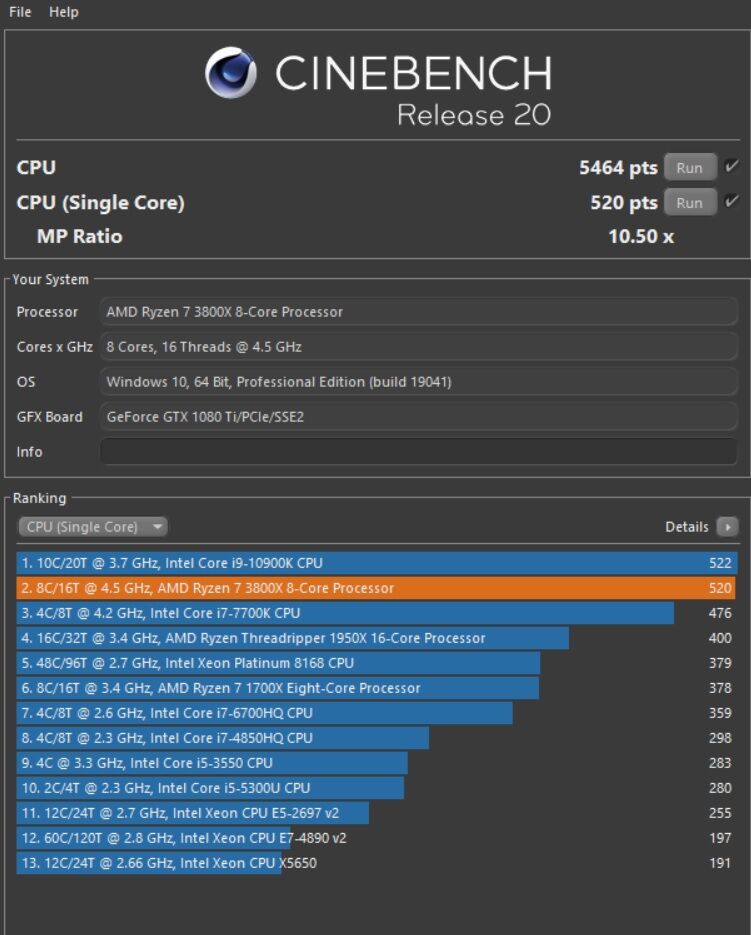Click the OS information field
751x935 pixels.
click(418, 382)
